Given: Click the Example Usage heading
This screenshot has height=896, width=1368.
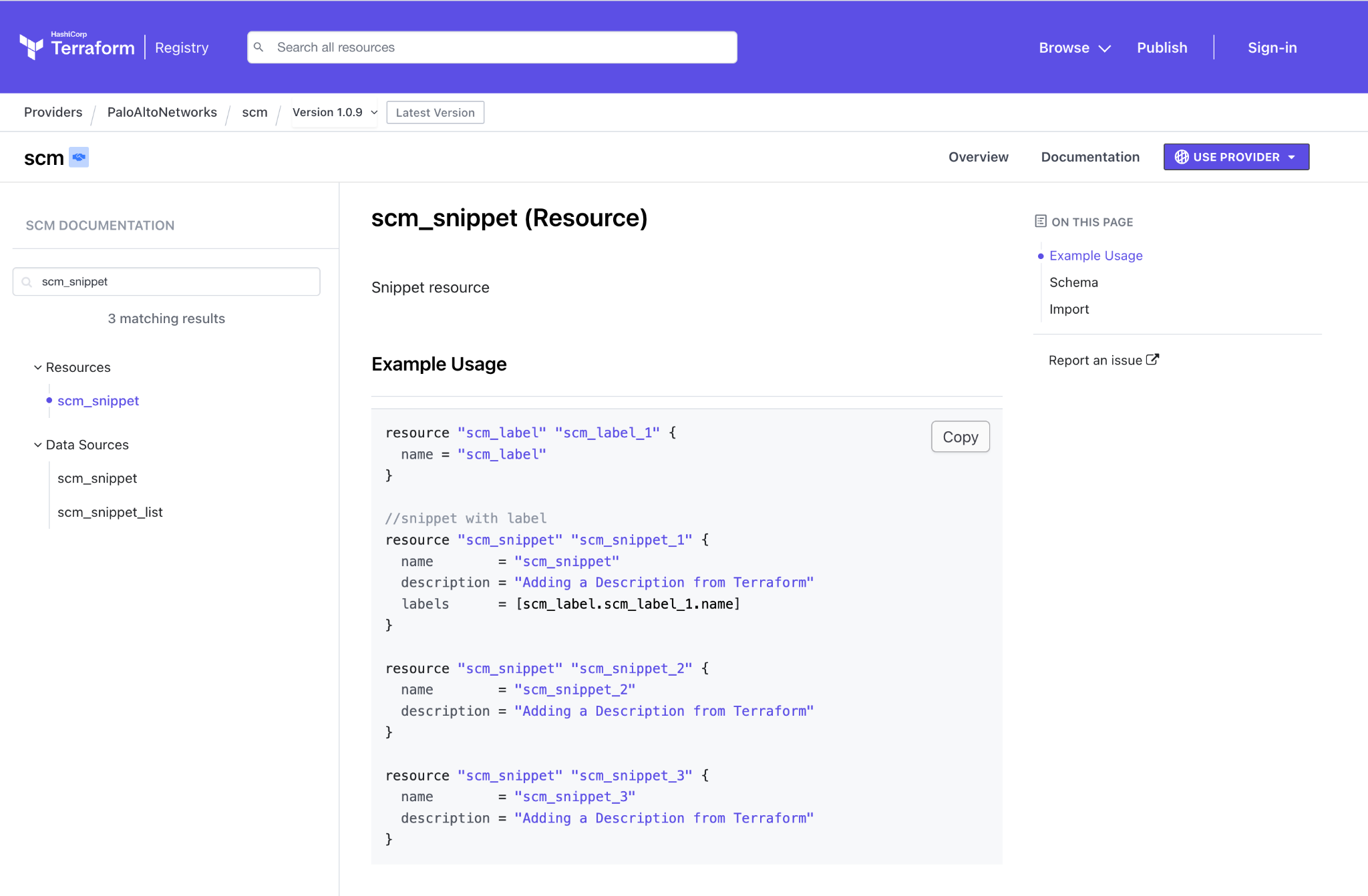Looking at the screenshot, I should (x=439, y=364).
